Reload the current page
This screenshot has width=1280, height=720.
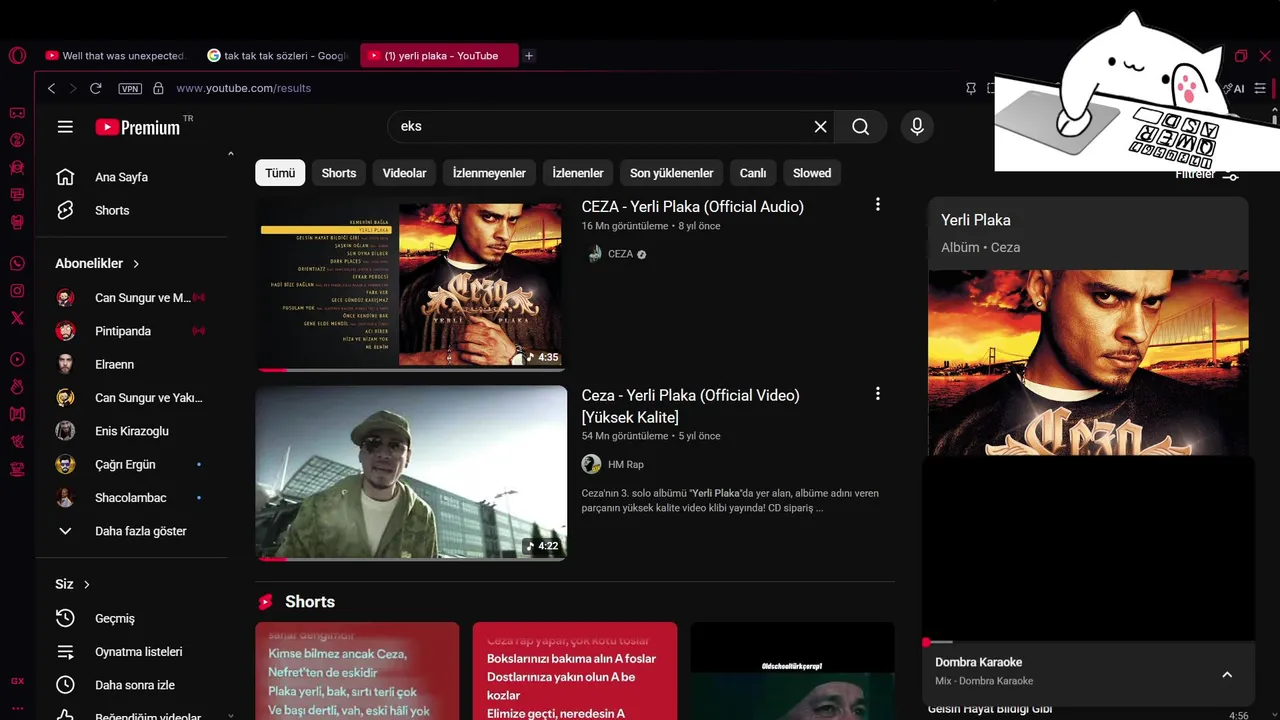[96, 88]
